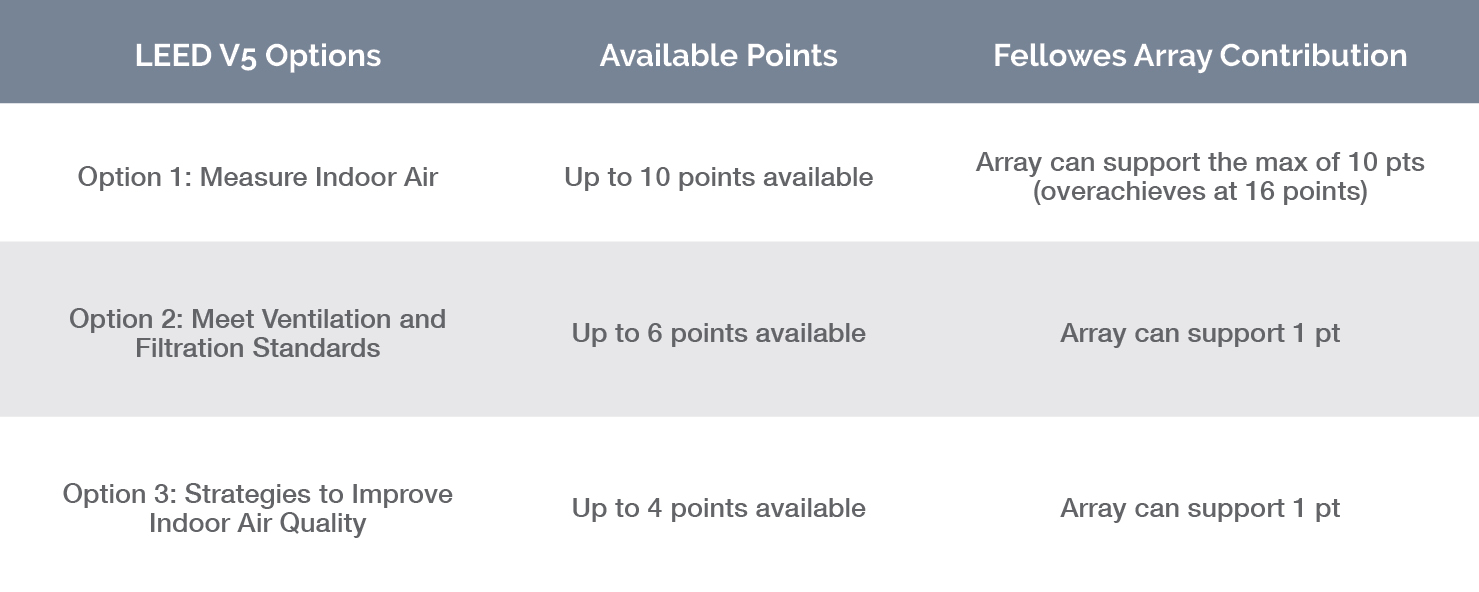Image resolution: width=1479 pixels, height=592 pixels.
Task: Click Array can support 1 pt in Option 2 row
Action: click(1200, 333)
